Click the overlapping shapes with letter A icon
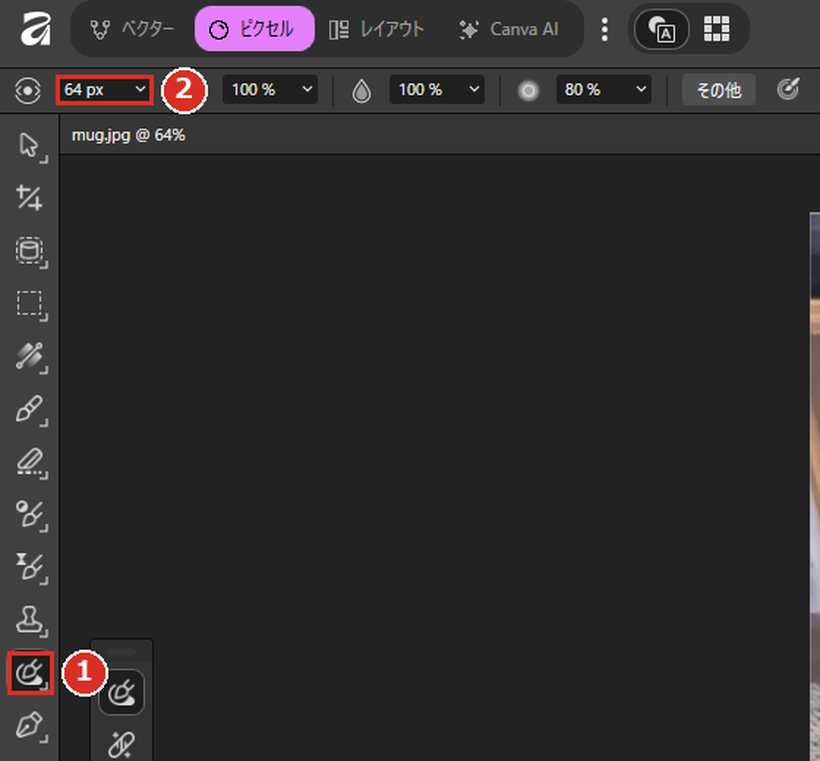The image size is (820, 761). click(662, 29)
